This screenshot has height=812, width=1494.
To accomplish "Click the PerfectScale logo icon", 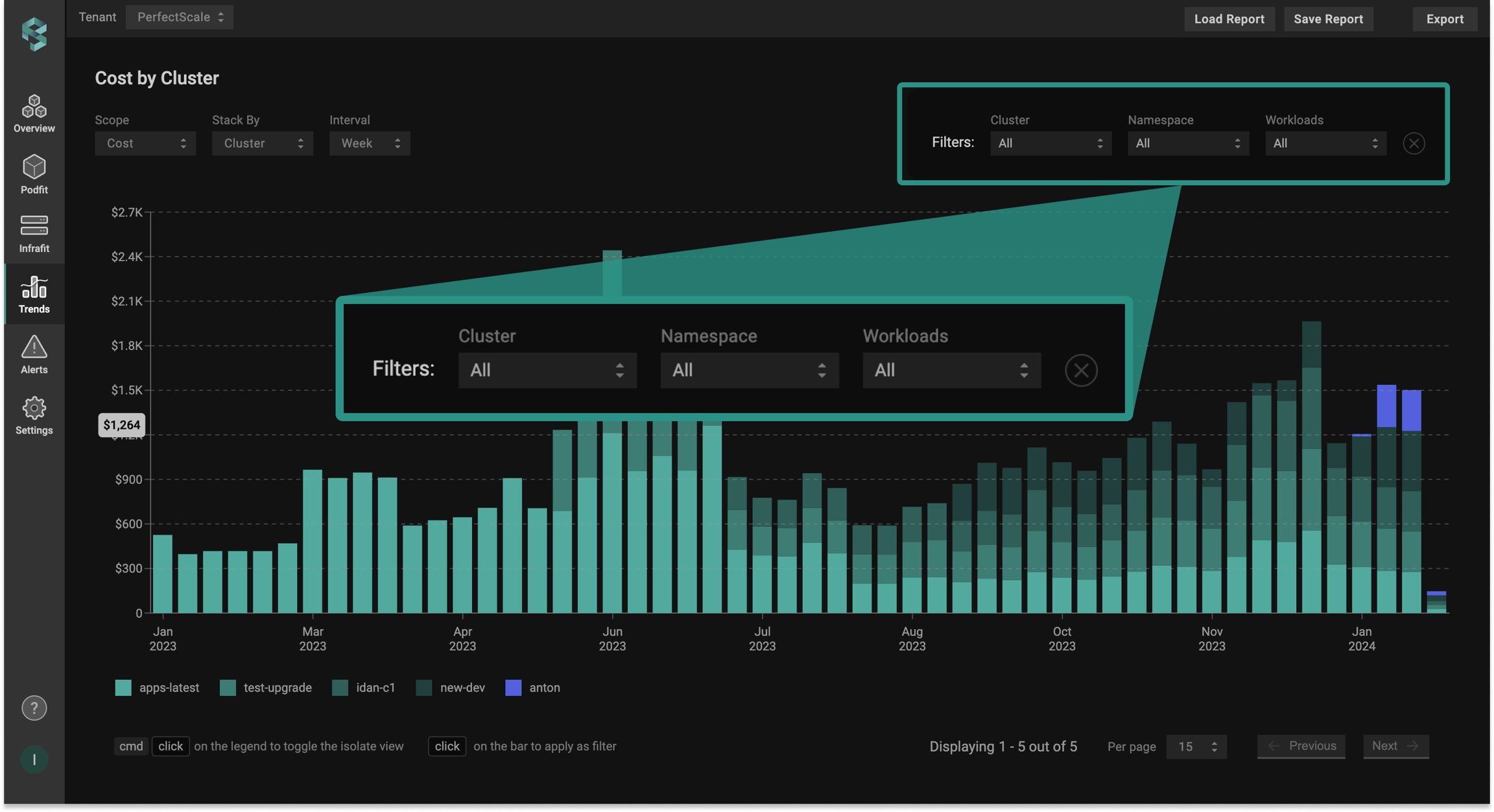I will (x=34, y=33).
